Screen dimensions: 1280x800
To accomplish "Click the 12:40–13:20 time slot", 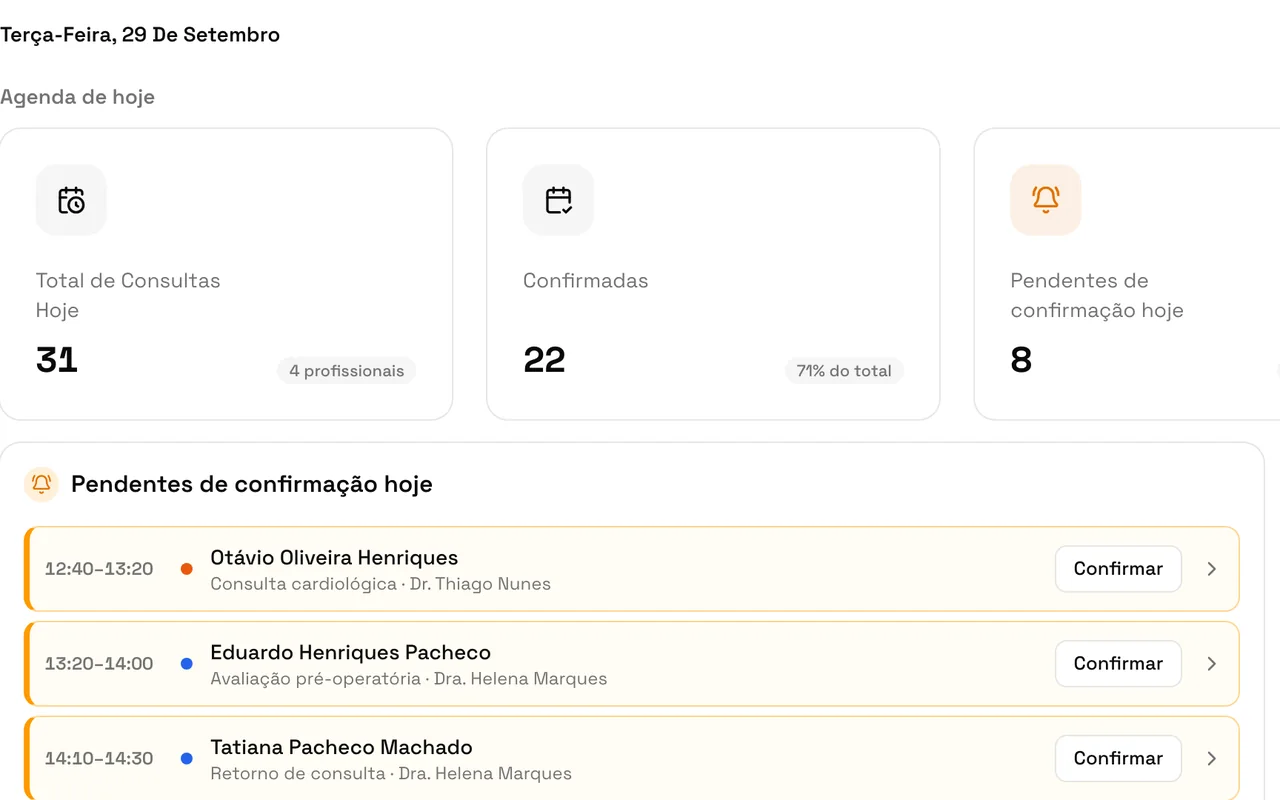I will pos(99,569).
